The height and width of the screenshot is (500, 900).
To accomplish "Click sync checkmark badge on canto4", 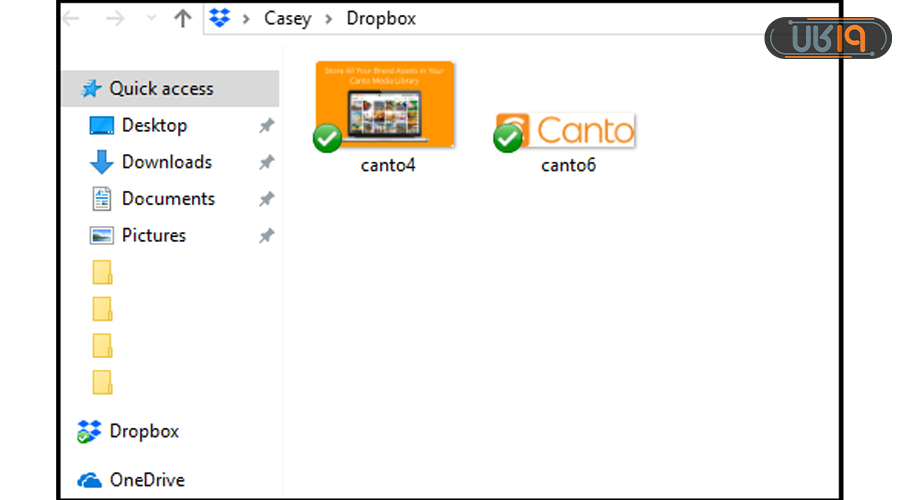I will pos(327,138).
